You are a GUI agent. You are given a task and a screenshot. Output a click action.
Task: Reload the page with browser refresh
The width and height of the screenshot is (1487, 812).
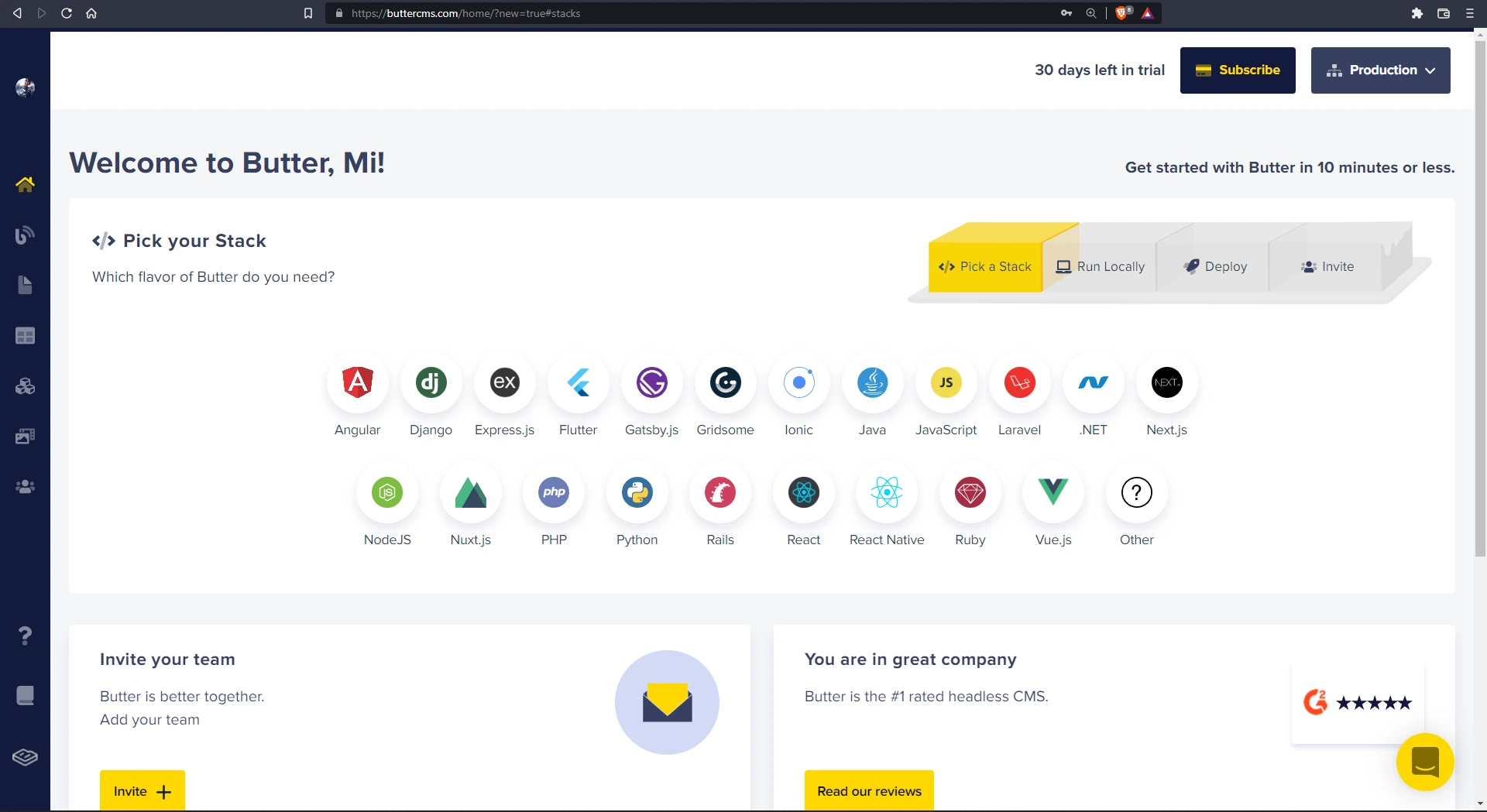pyautogui.click(x=67, y=13)
